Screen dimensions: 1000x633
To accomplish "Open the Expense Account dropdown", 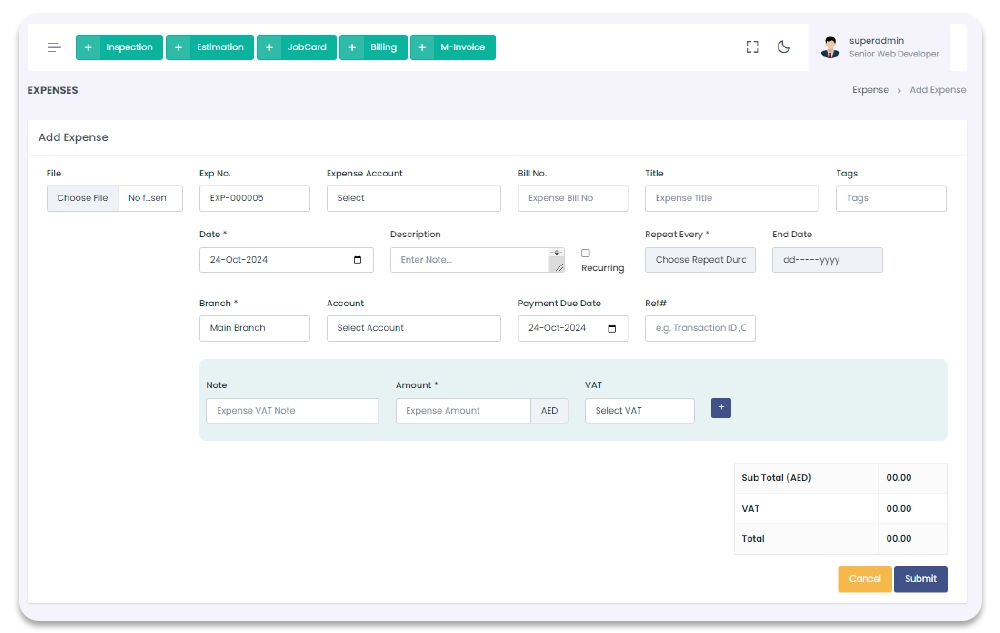I will coord(413,198).
